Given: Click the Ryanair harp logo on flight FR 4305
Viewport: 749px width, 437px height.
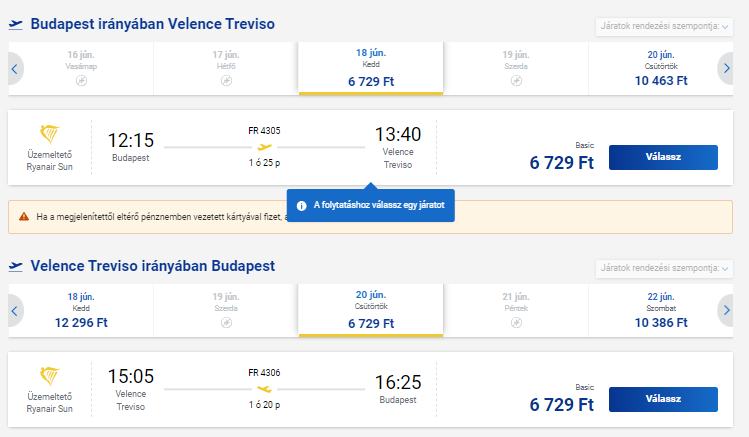Looking at the screenshot, I should (49, 134).
